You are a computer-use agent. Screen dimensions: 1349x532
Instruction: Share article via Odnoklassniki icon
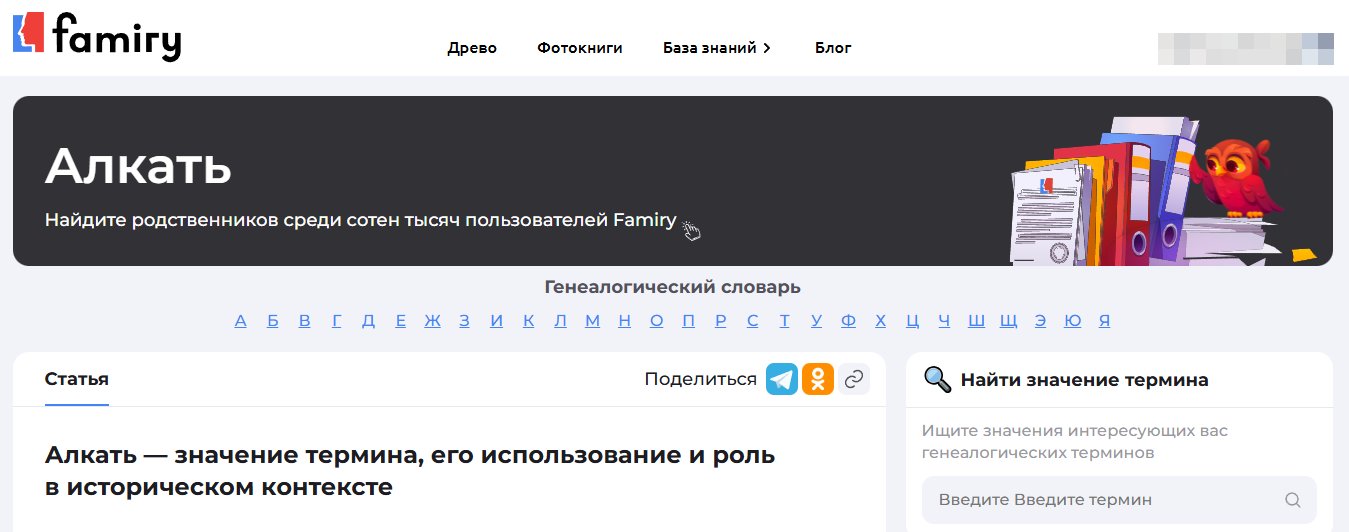click(818, 379)
